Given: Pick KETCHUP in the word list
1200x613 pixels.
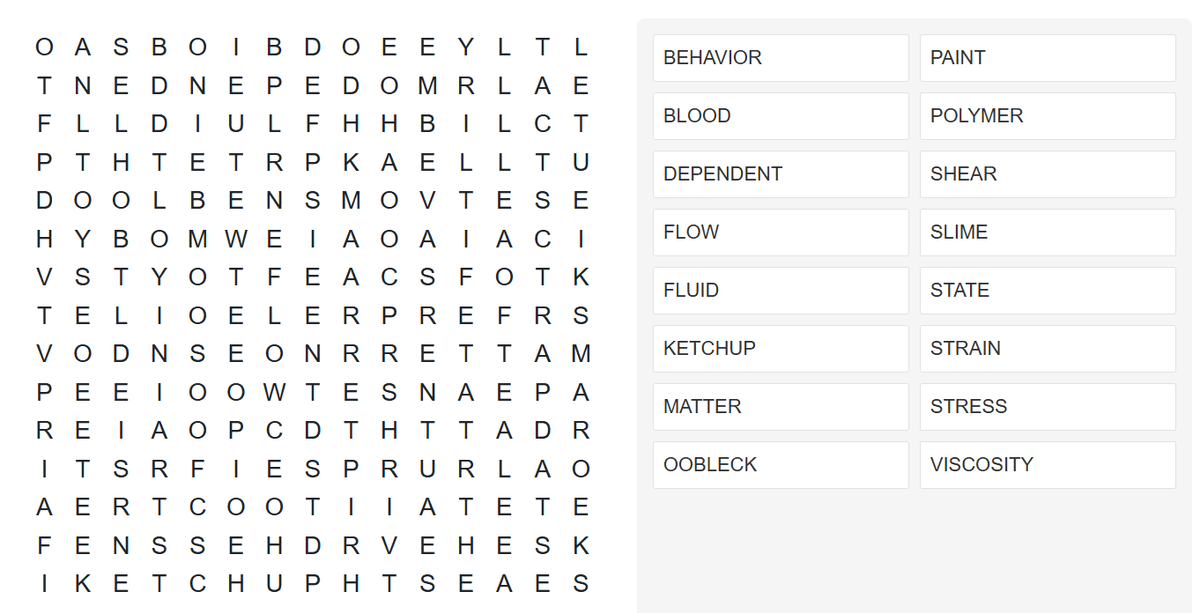Looking at the screenshot, I should [780, 348].
